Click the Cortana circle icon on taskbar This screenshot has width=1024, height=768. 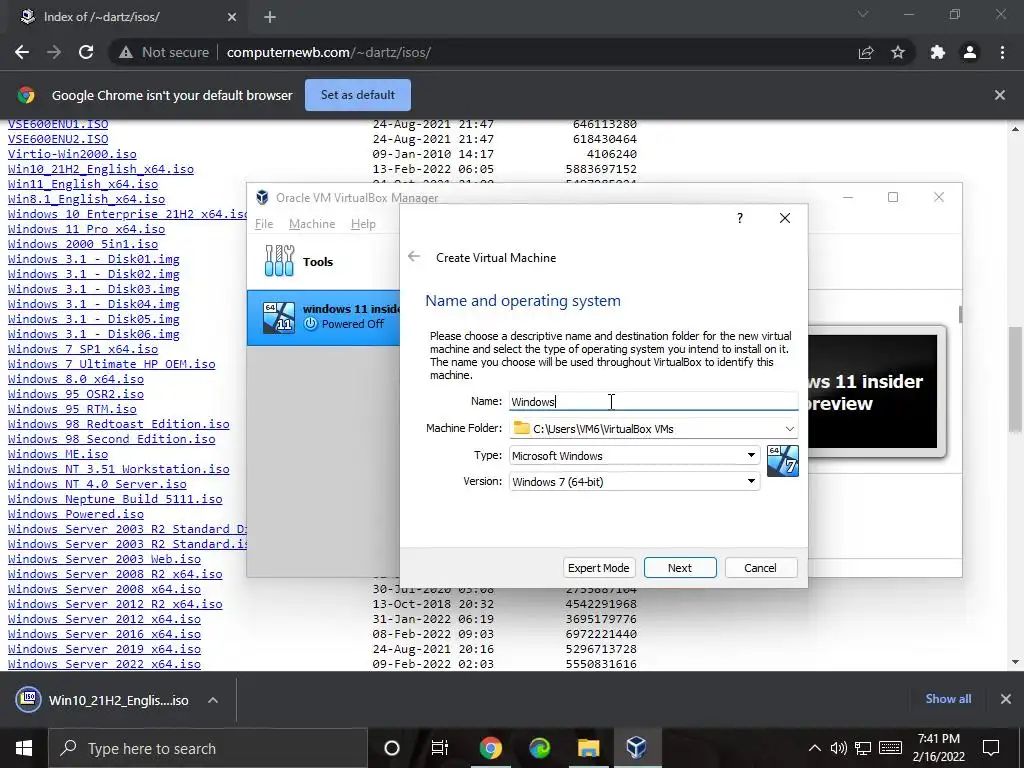point(392,748)
